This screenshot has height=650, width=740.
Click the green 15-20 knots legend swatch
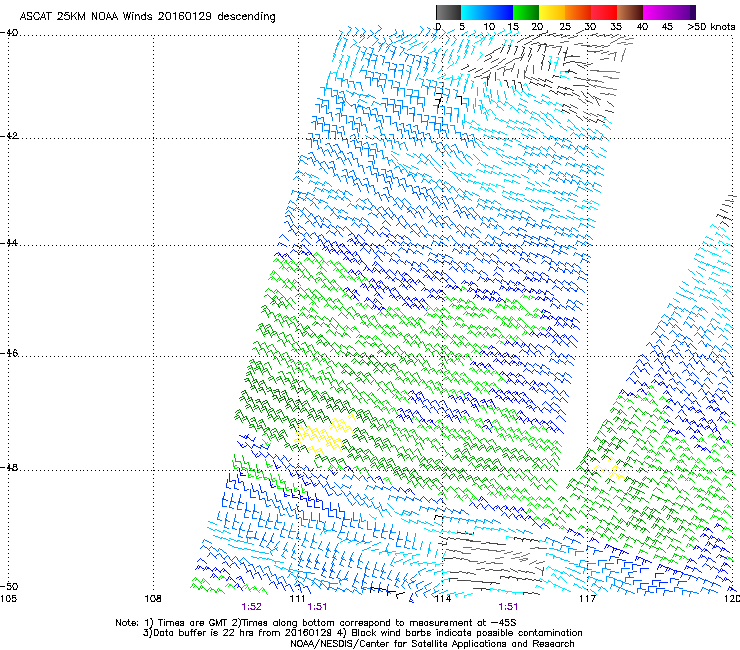click(x=526, y=12)
